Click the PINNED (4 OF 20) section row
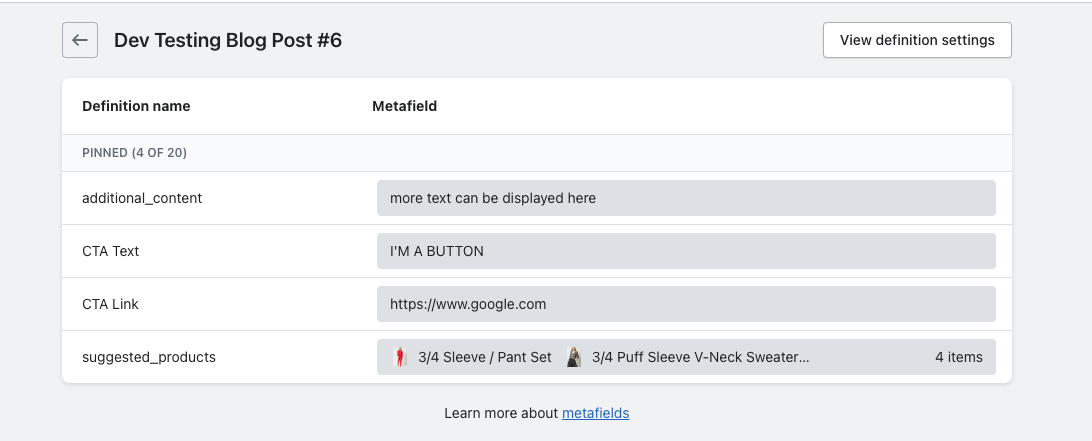 [x=135, y=153]
